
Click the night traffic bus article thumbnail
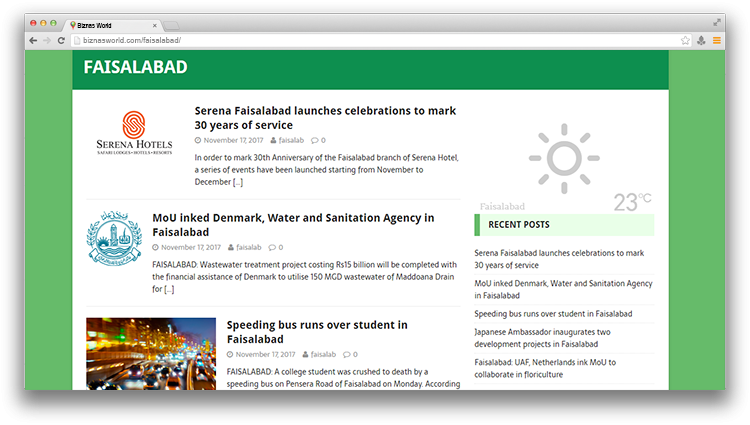tap(150, 353)
